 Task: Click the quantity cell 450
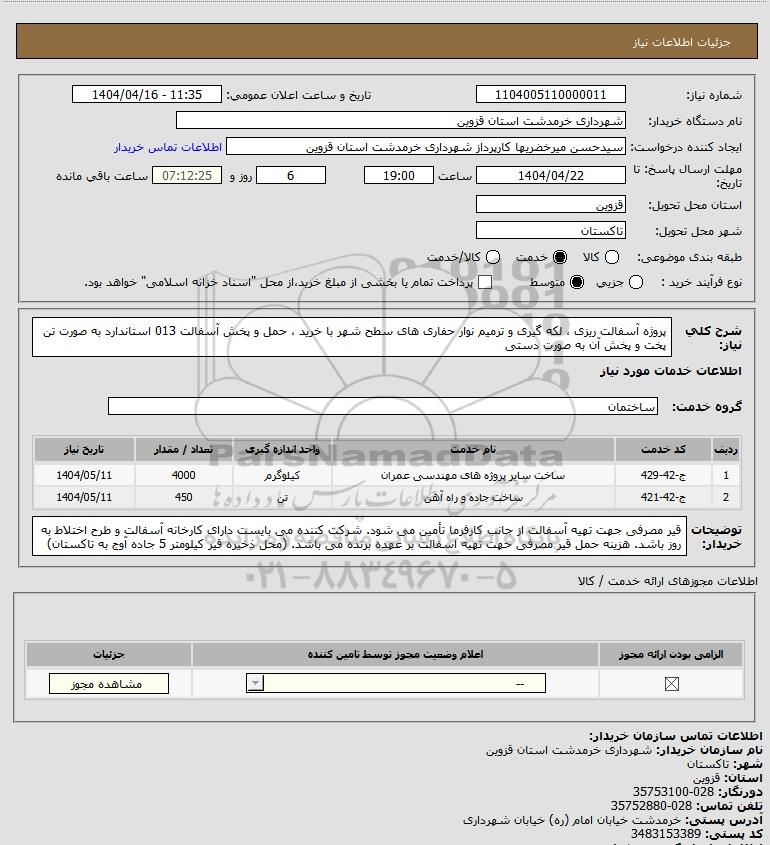184,497
